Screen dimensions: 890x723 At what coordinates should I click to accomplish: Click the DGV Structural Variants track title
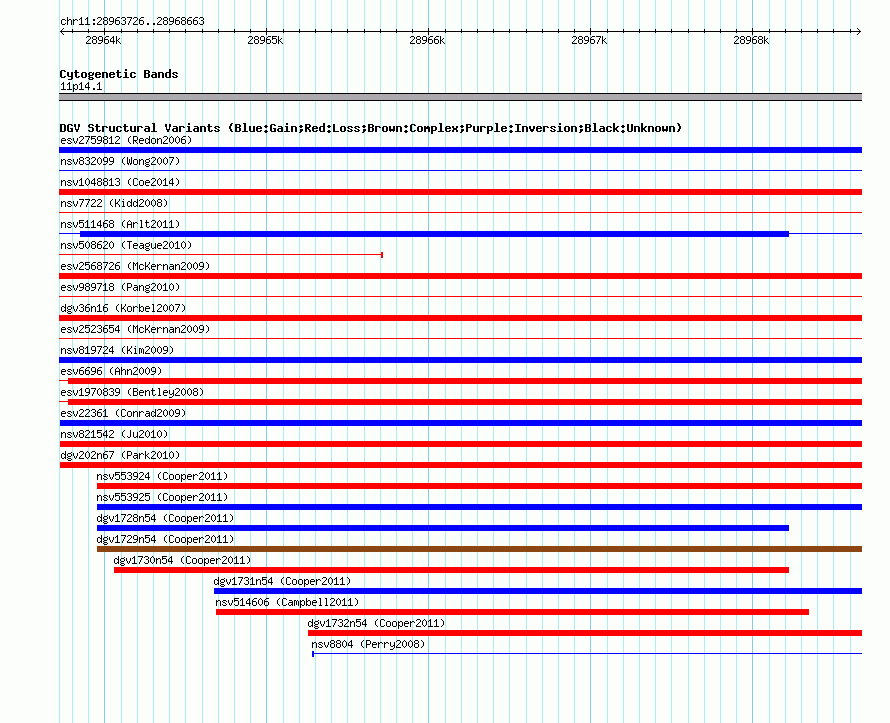click(x=371, y=128)
